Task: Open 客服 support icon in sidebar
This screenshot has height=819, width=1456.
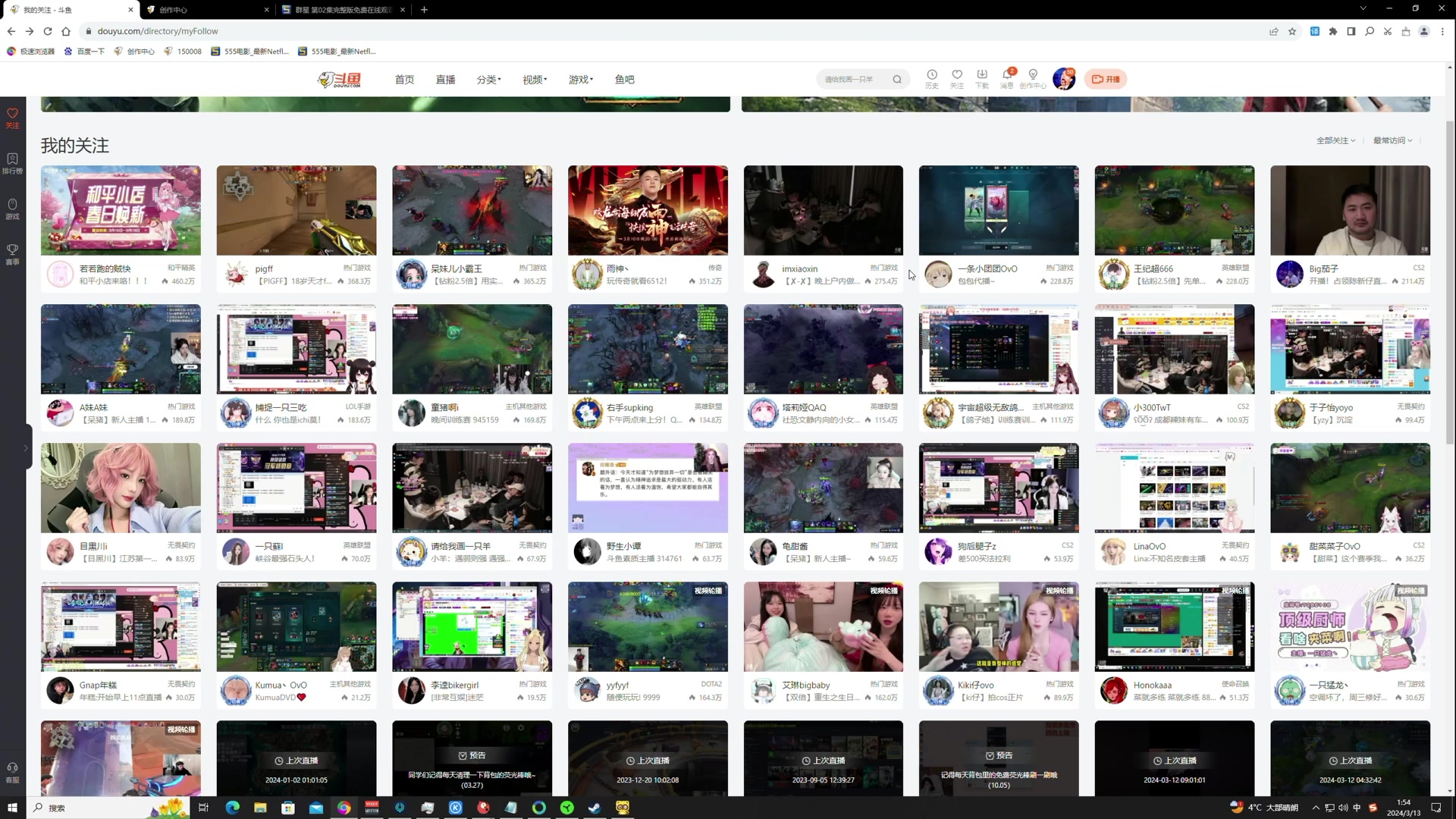Action: 12,771
